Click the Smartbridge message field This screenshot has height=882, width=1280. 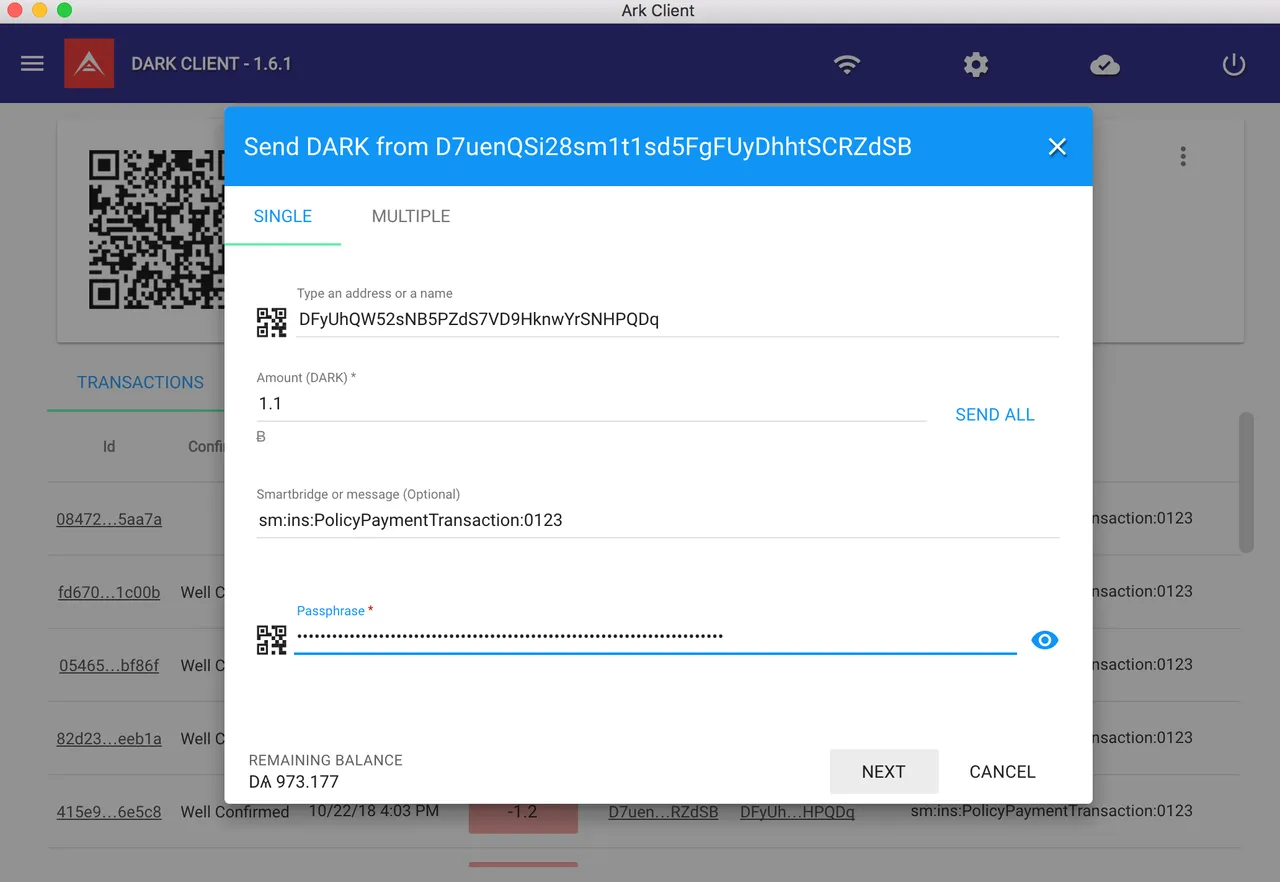pos(657,520)
